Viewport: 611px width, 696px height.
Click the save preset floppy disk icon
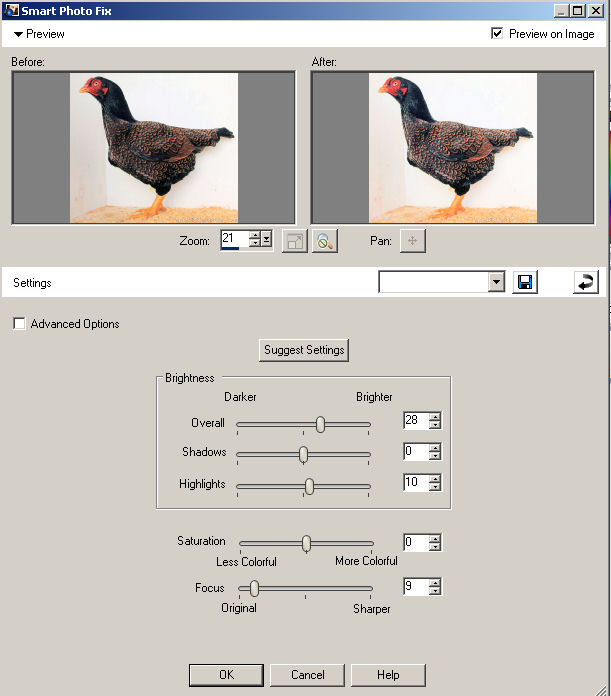tap(525, 282)
